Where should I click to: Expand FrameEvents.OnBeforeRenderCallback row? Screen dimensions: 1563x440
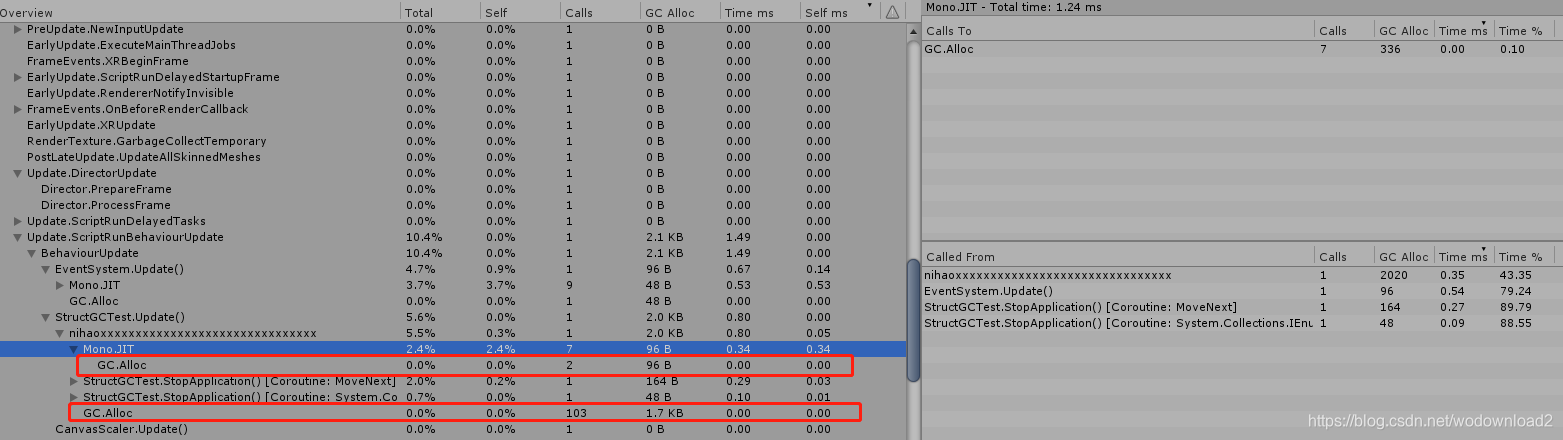tap(18, 109)
